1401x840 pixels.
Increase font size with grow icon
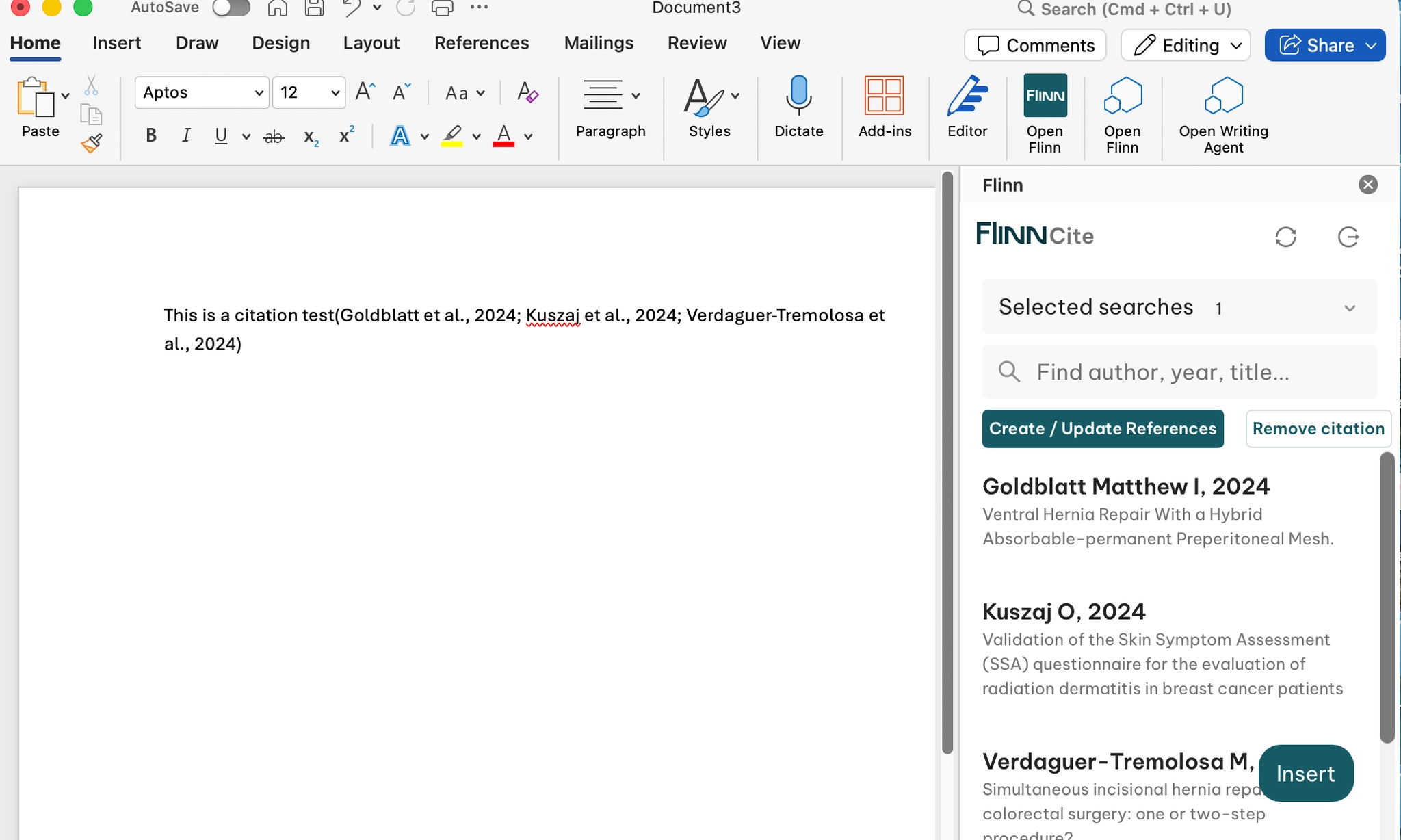coord(365,92)
